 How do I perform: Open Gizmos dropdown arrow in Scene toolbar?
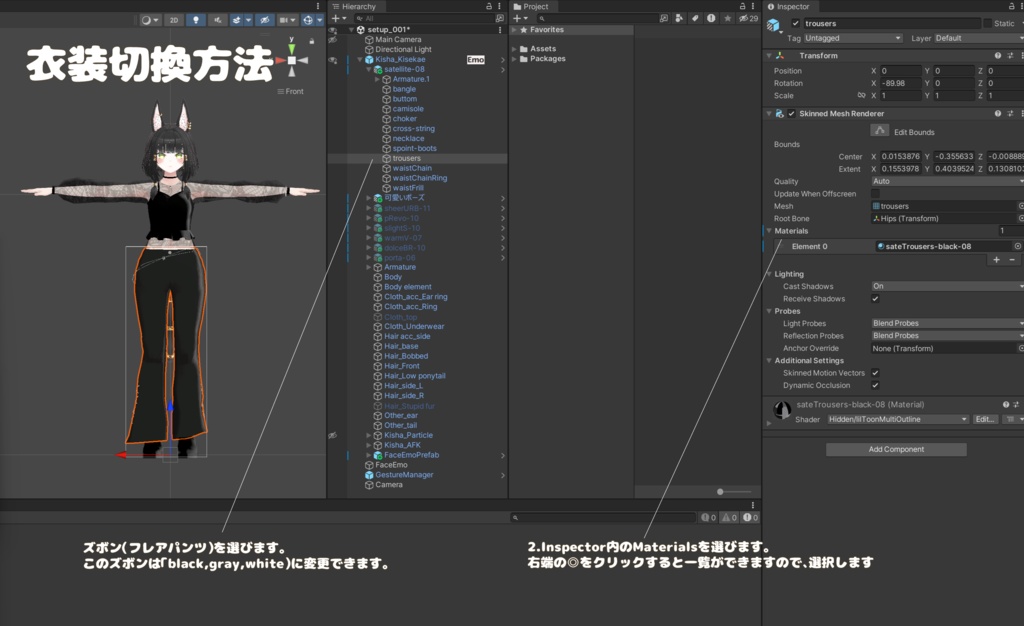pos(319,20)
